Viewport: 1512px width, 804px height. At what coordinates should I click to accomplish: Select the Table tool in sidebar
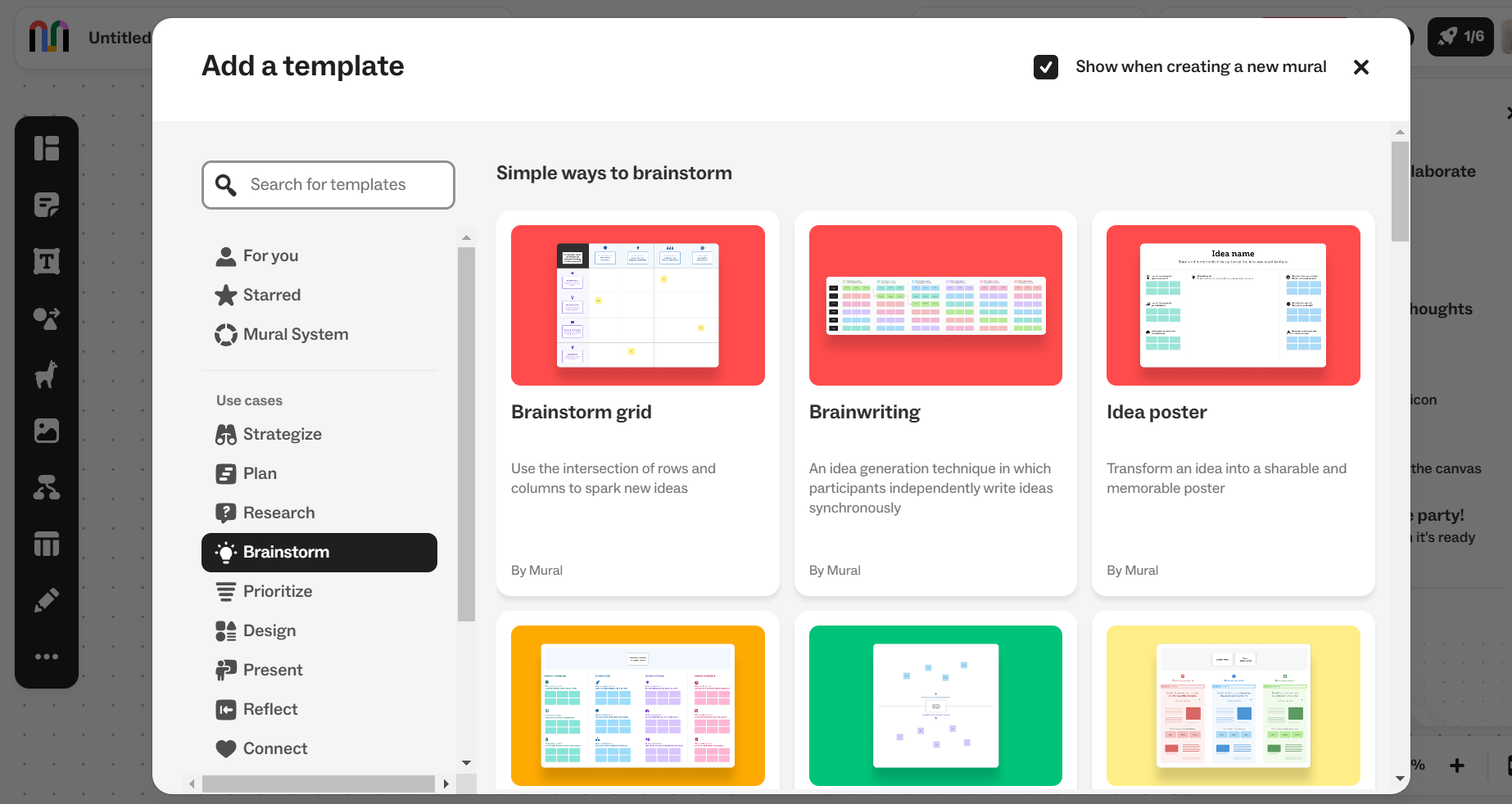(47, 544)
